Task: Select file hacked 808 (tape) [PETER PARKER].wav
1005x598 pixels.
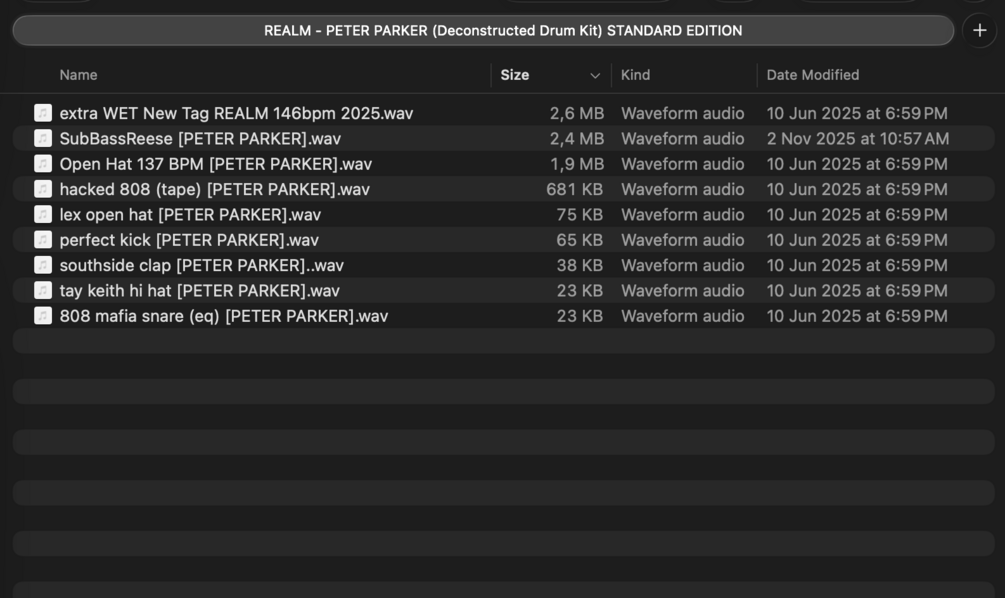Action: pyautogui.click(x=215, y=189)
